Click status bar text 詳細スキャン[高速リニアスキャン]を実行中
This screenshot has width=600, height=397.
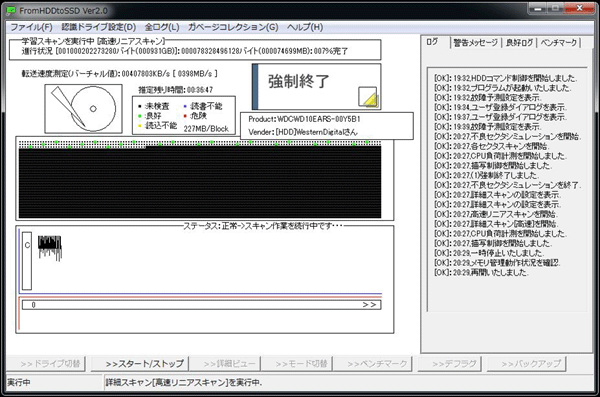(x=184, y=382)
